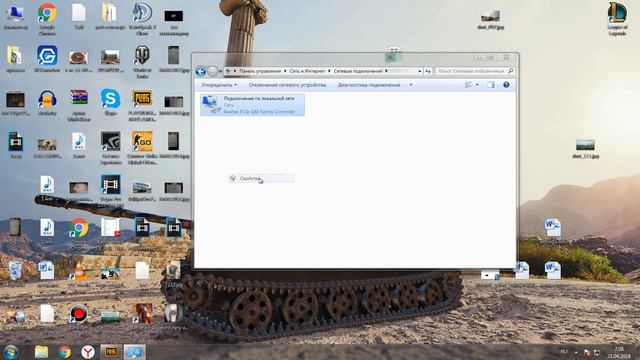Click the Сетевые подключения breadcrumb segment
Screen dimensions: 640x360
tap(358, 71)
